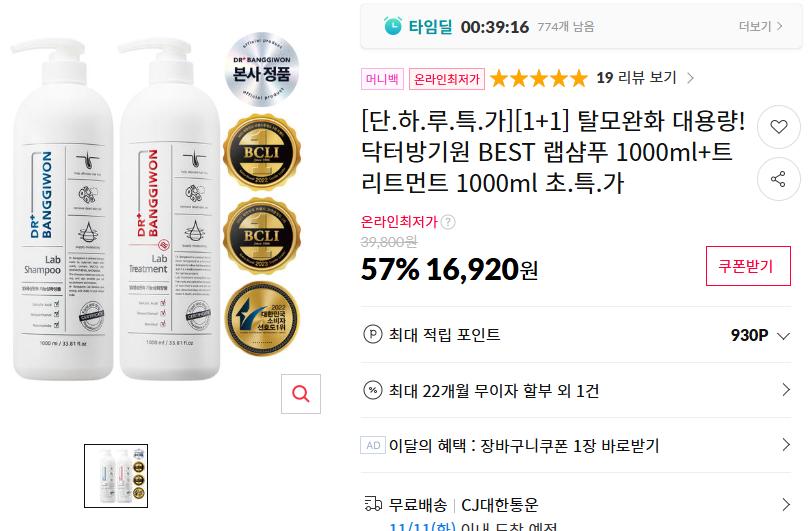Click the delivery truck icon
The width and height of the screenshot is (810, 531).
click(373, 504)
